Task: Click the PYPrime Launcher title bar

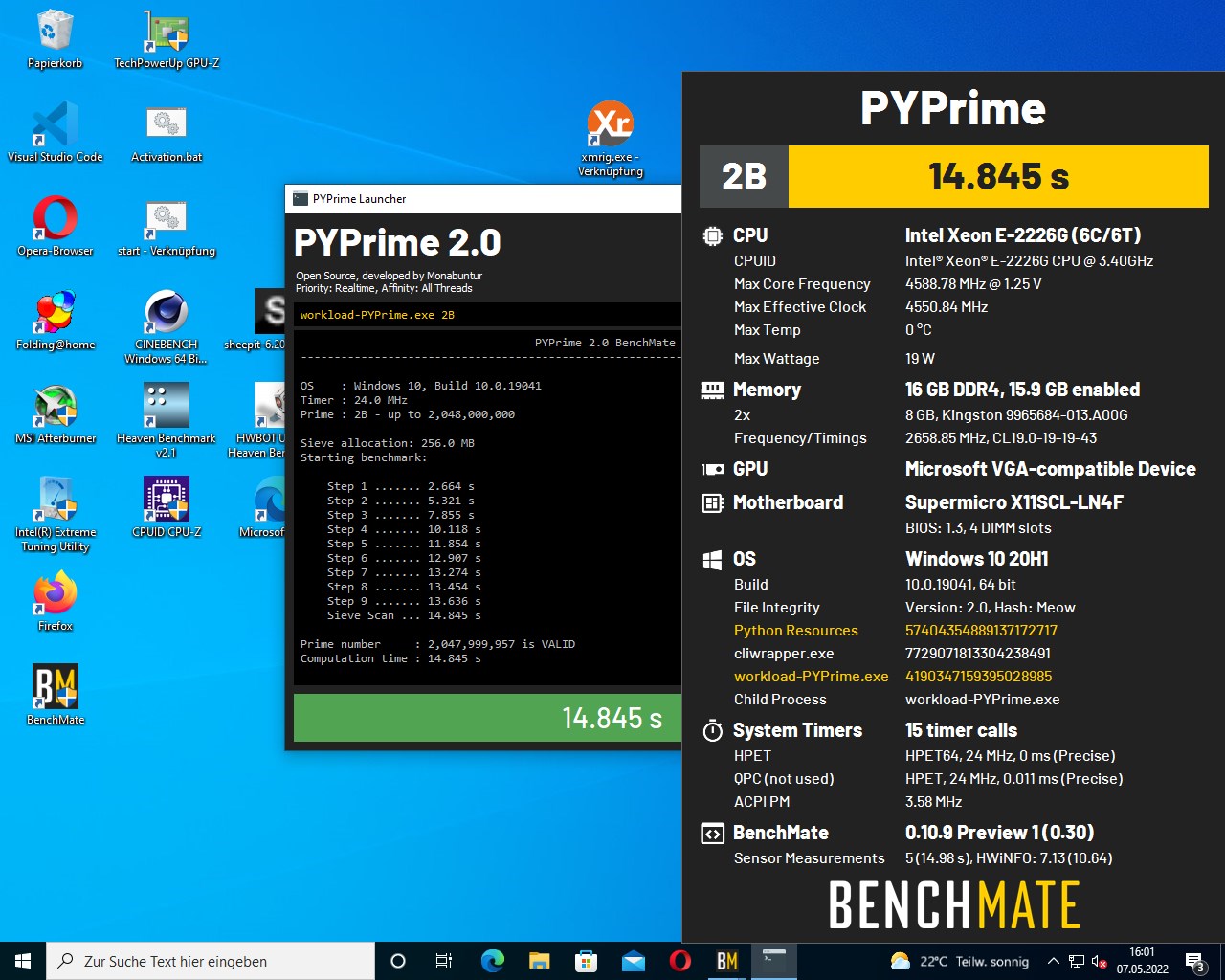Action: [x=483, y=199]
